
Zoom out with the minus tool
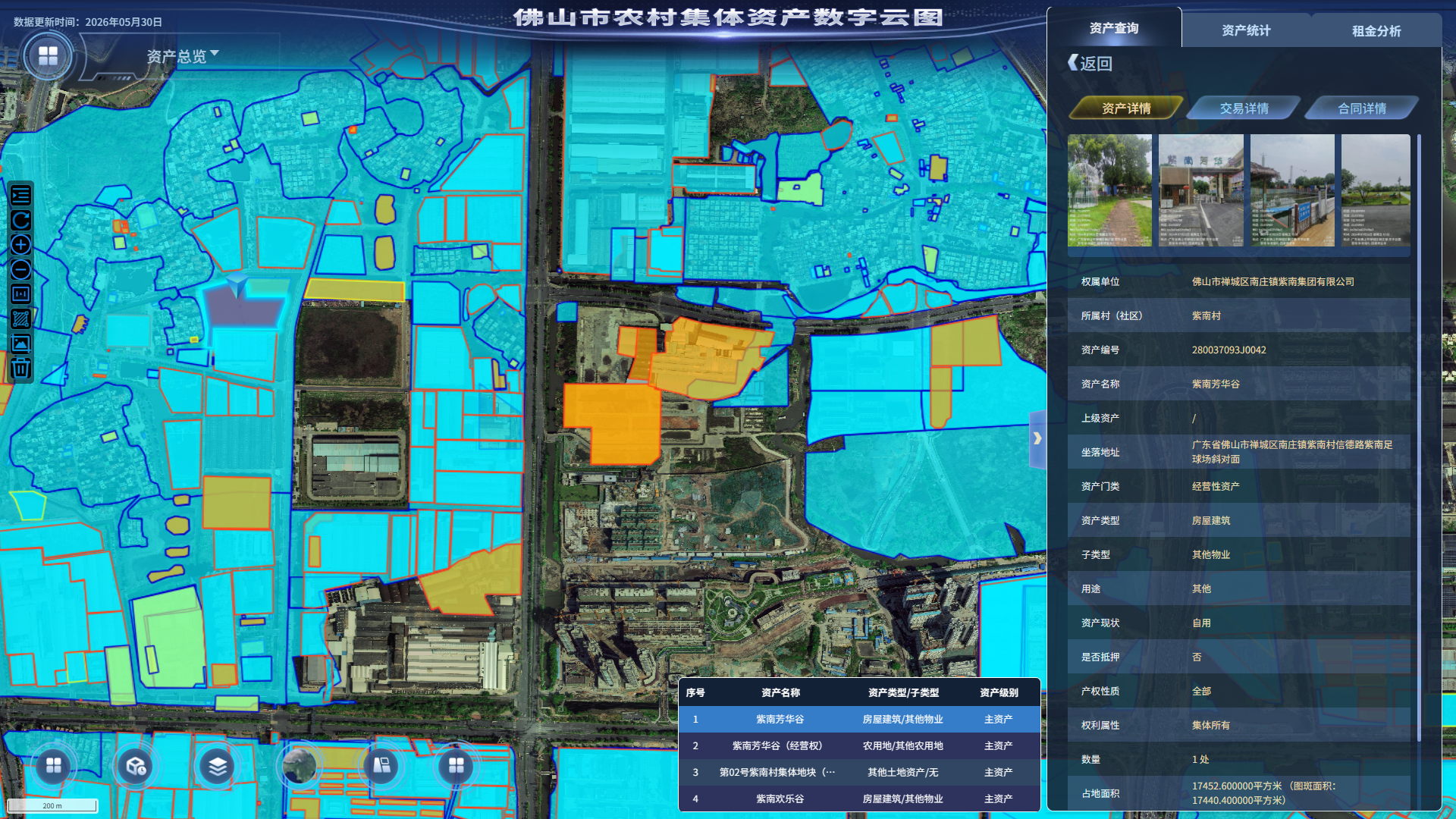(x=20, y=270)
